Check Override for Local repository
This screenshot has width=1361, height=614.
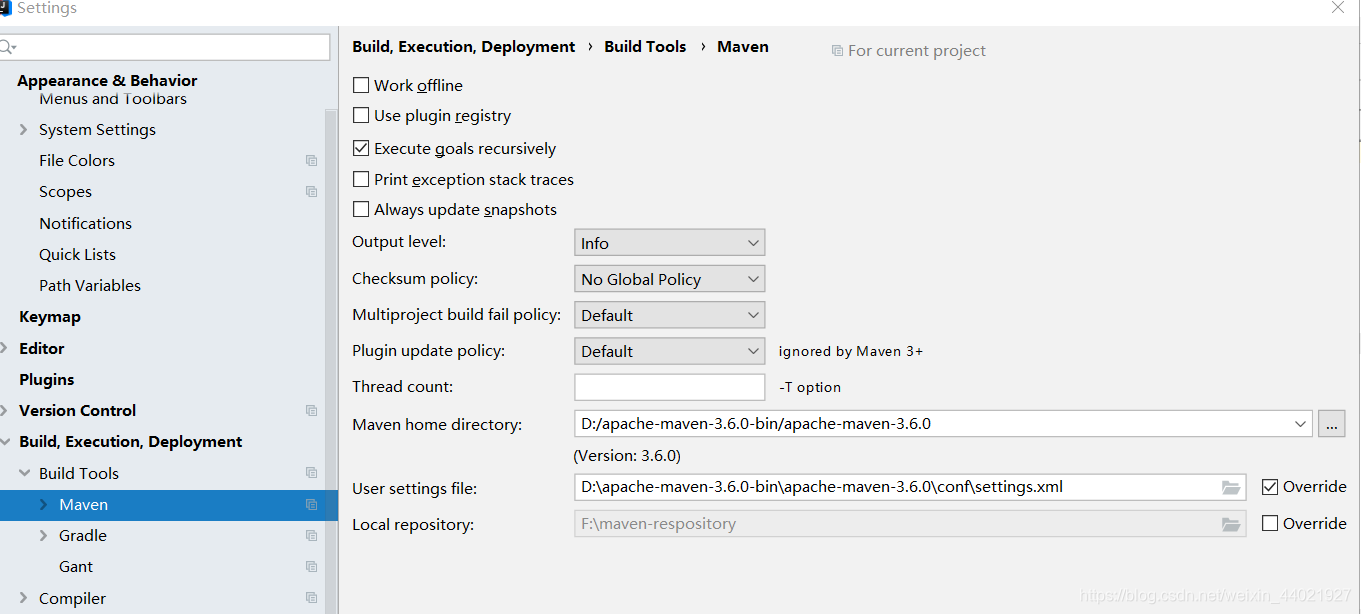(x=1270, y=523)
